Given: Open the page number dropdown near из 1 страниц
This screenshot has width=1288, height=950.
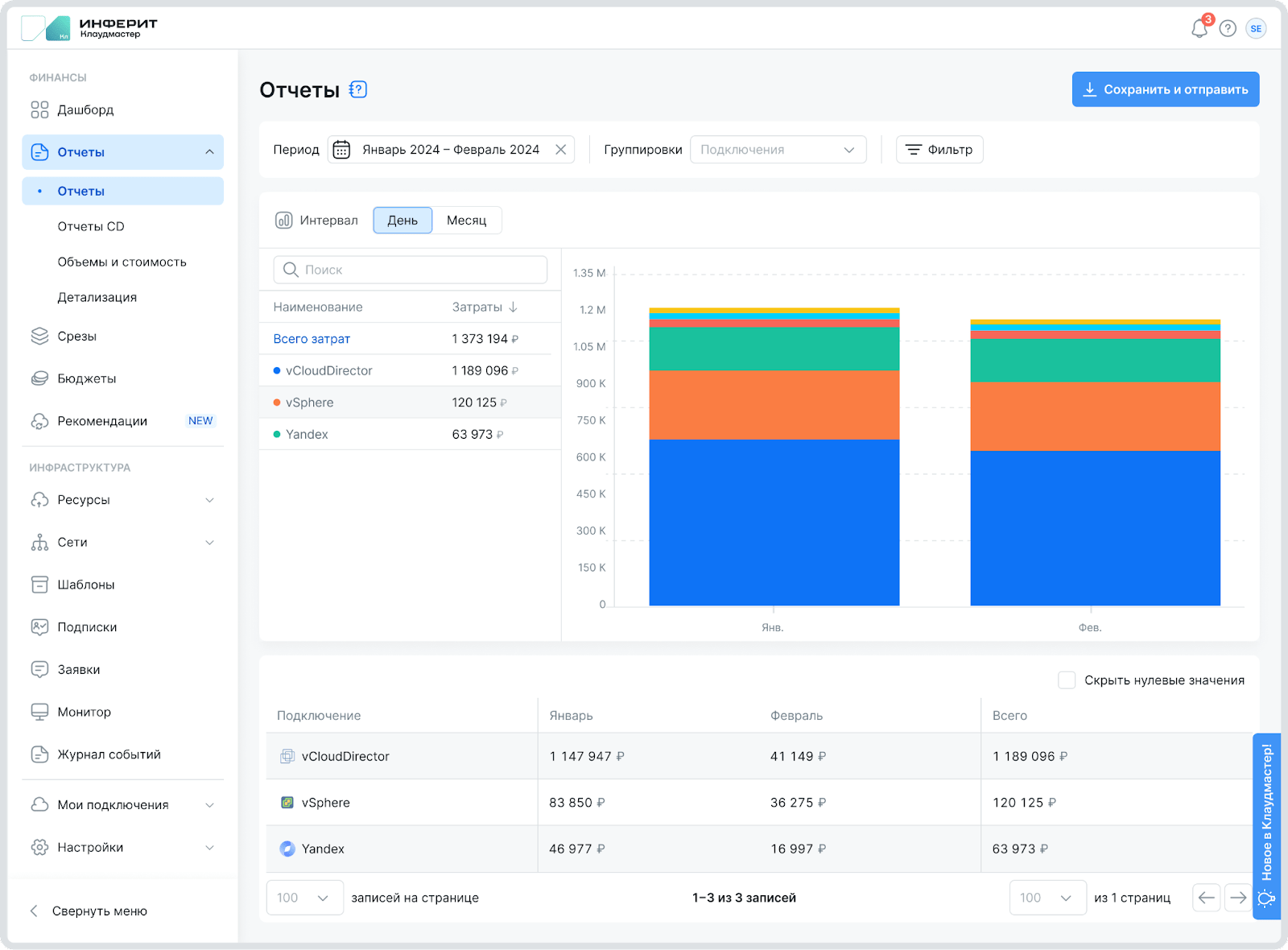Looking at the screenshot, I should pos(1047,898).
